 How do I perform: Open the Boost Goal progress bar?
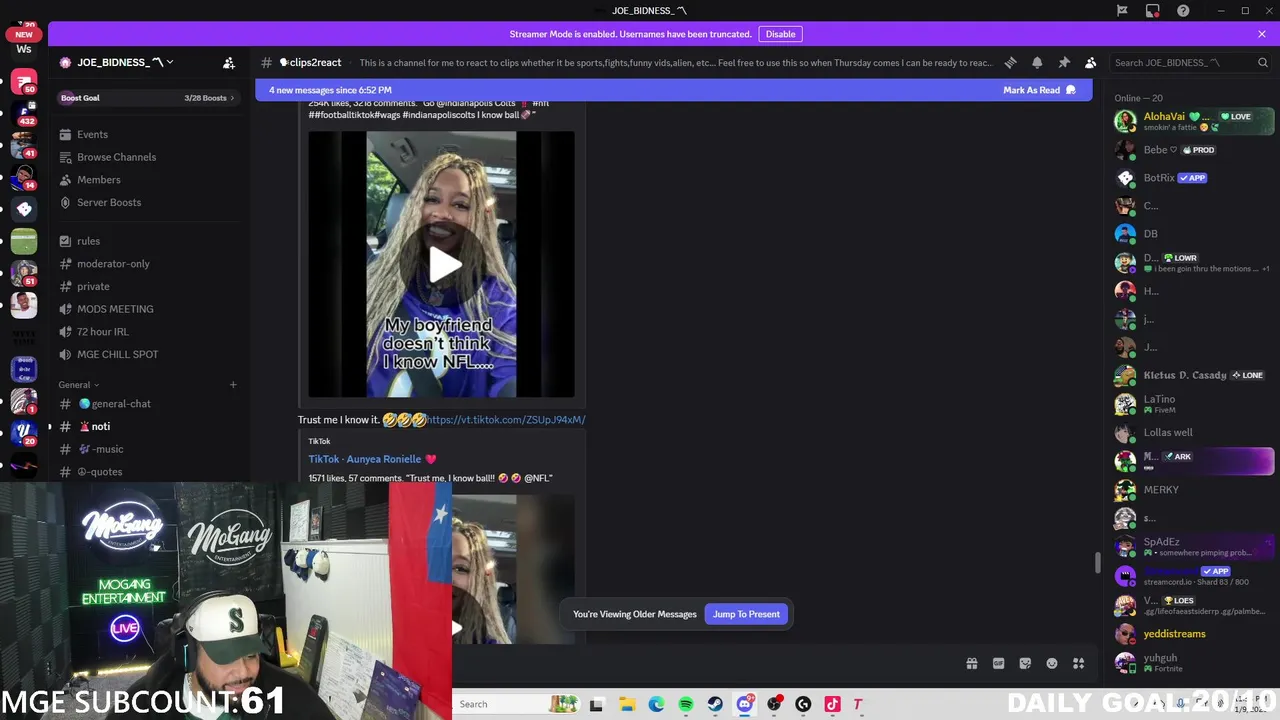pyautogui.click(x=147, y=98)
